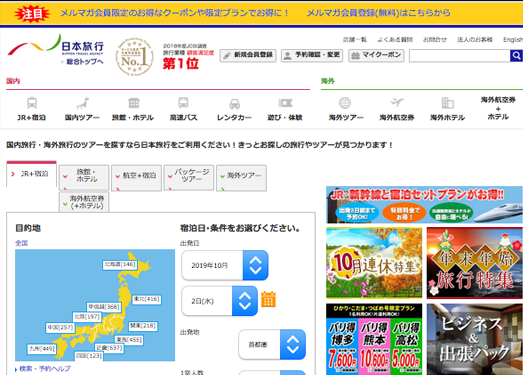This screenshot has height=375, width=523.
Task: Select the 東海[455] region on map
Action: 129,340
